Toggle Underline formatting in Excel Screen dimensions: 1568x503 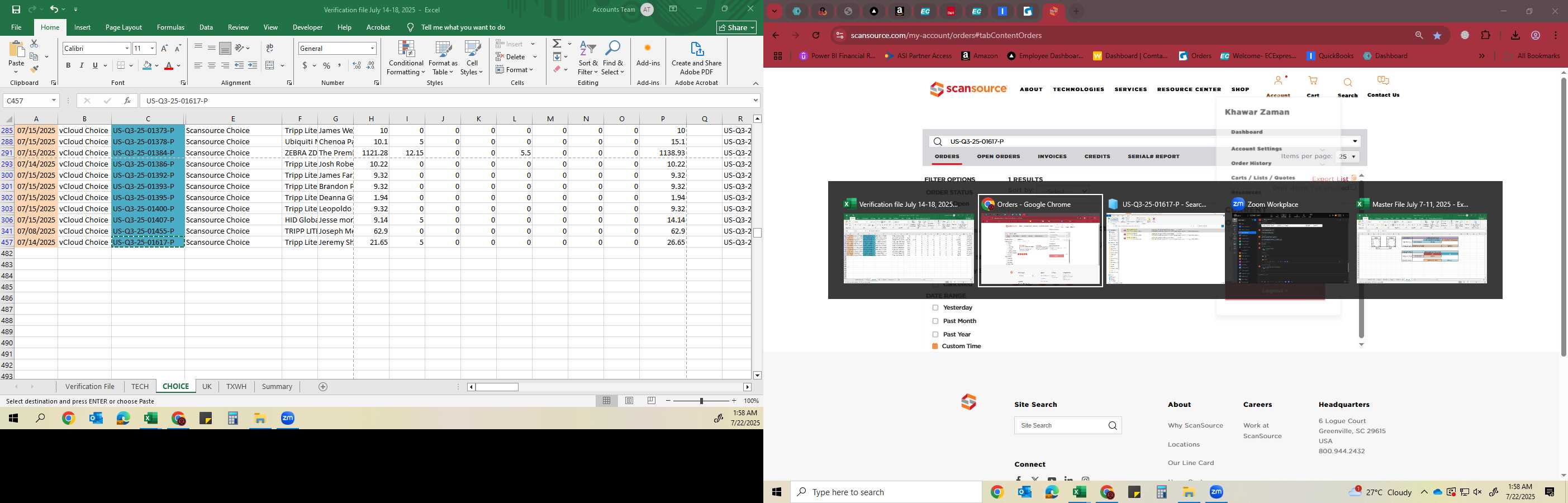click(x=95, y=65)
